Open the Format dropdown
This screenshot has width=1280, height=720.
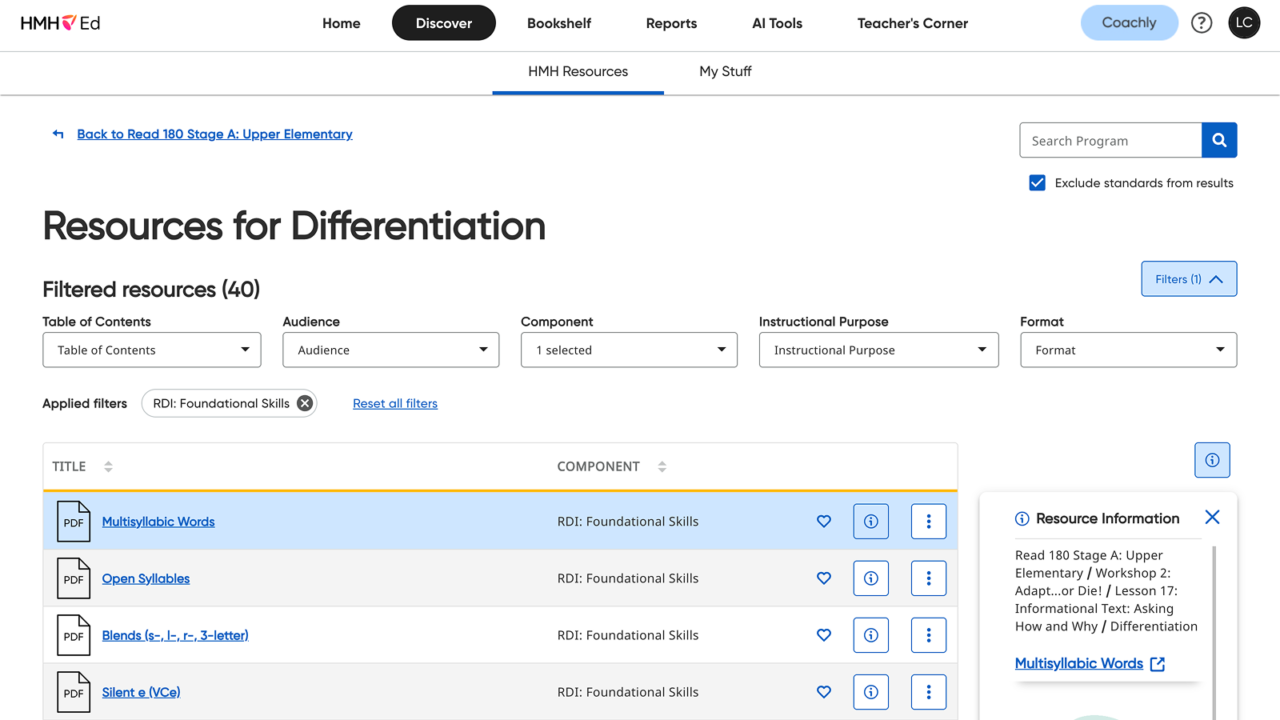tap(1128, 350)
